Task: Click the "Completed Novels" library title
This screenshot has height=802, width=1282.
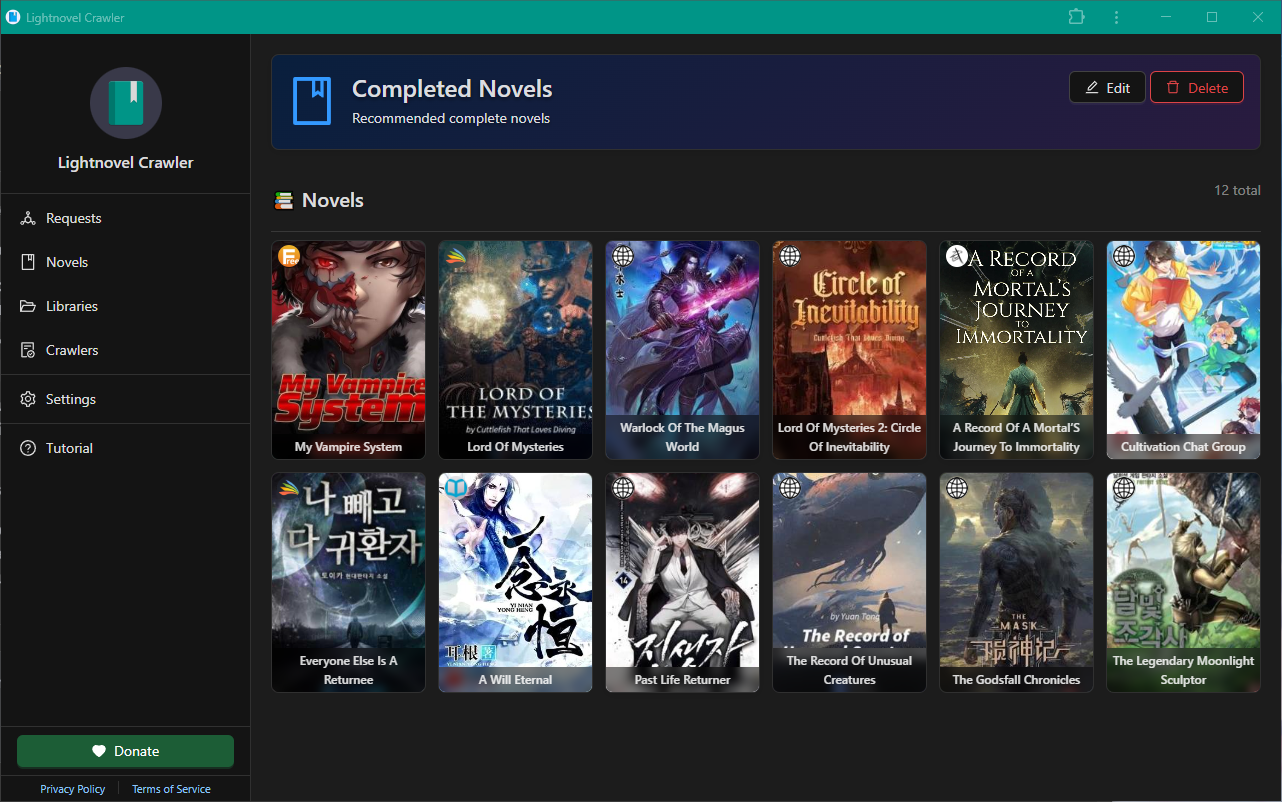Action: point(452,89)
